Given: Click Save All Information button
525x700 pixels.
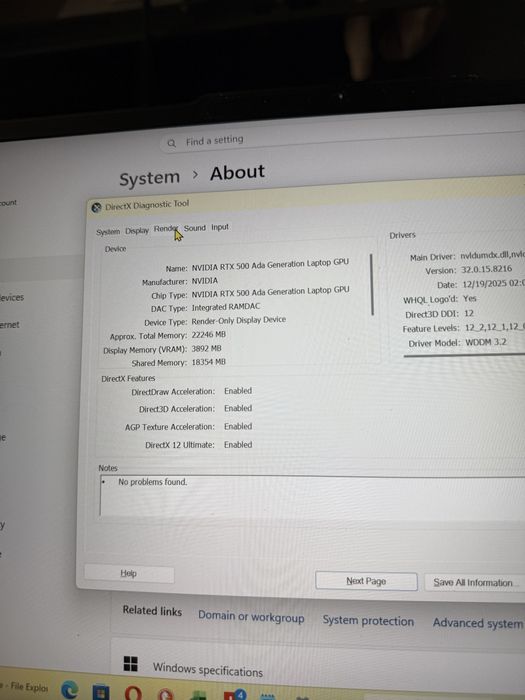Looking at the screenshot, I should 474,582.
